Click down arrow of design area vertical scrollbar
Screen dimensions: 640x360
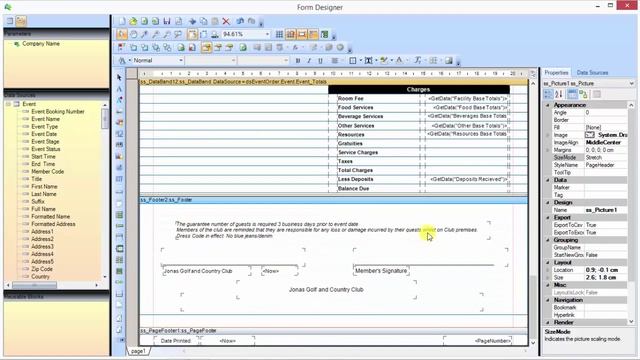click(533, 343)
